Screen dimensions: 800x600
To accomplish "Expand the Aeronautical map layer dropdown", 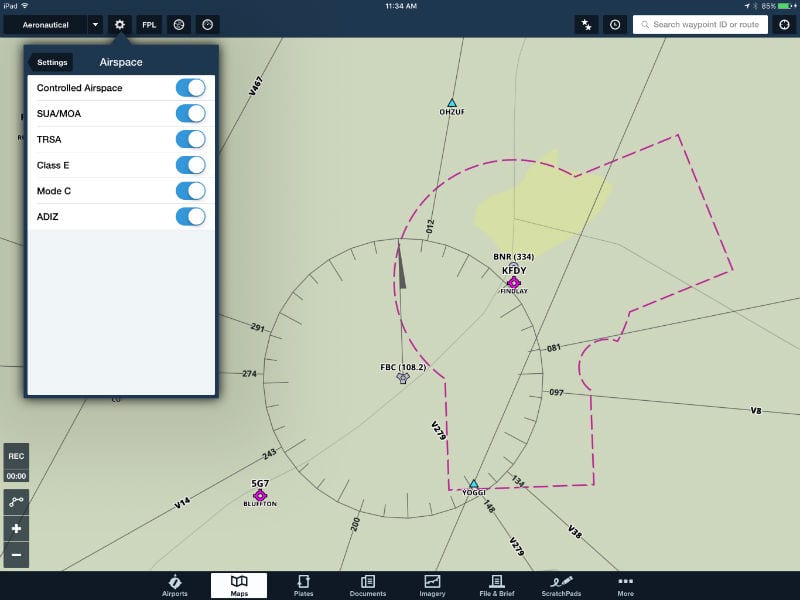I will (x=96, y=24).
